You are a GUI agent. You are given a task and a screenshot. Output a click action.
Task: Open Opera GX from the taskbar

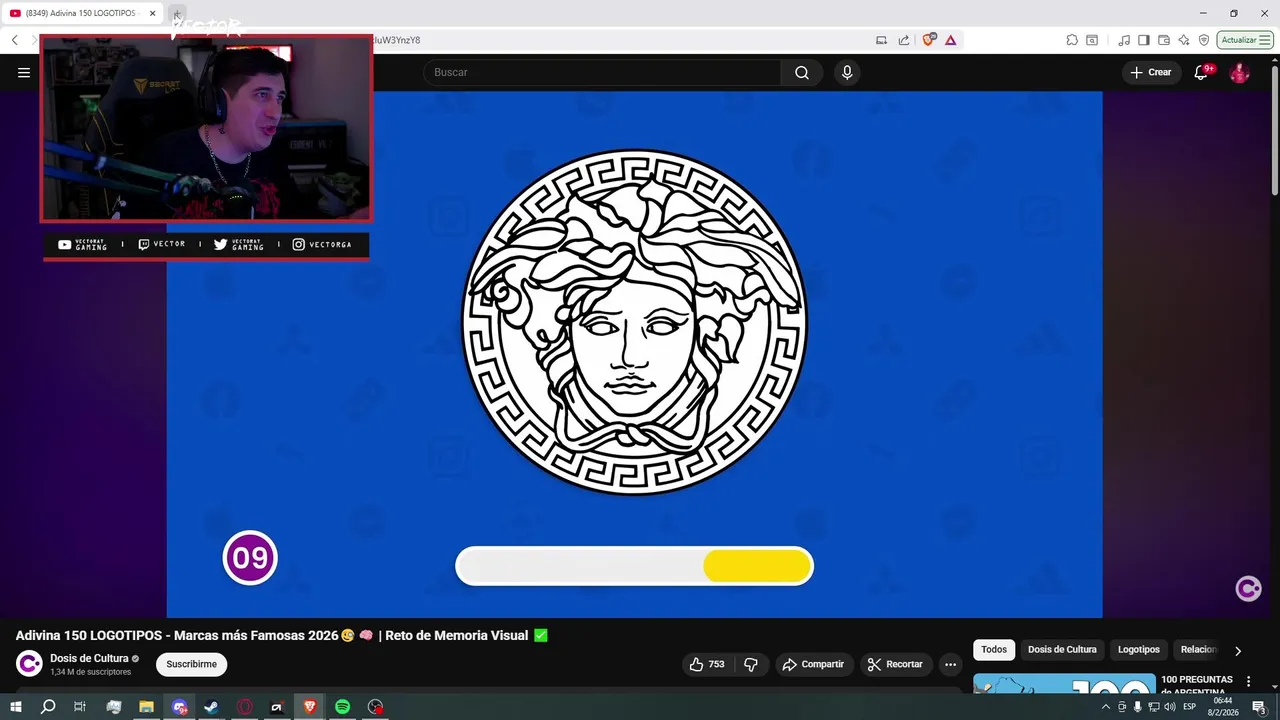244,707
